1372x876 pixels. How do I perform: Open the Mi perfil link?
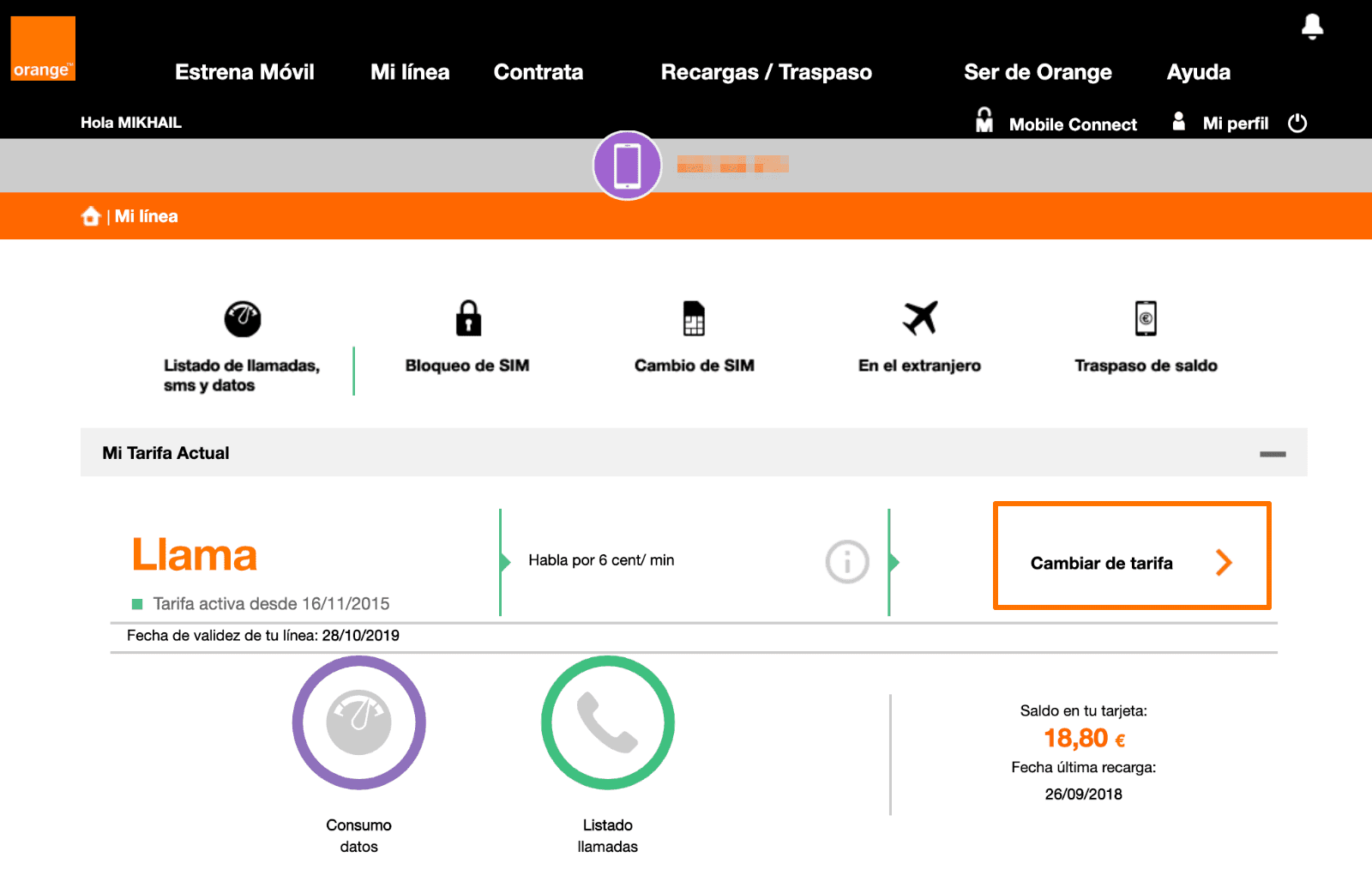tap(1235, 124)
